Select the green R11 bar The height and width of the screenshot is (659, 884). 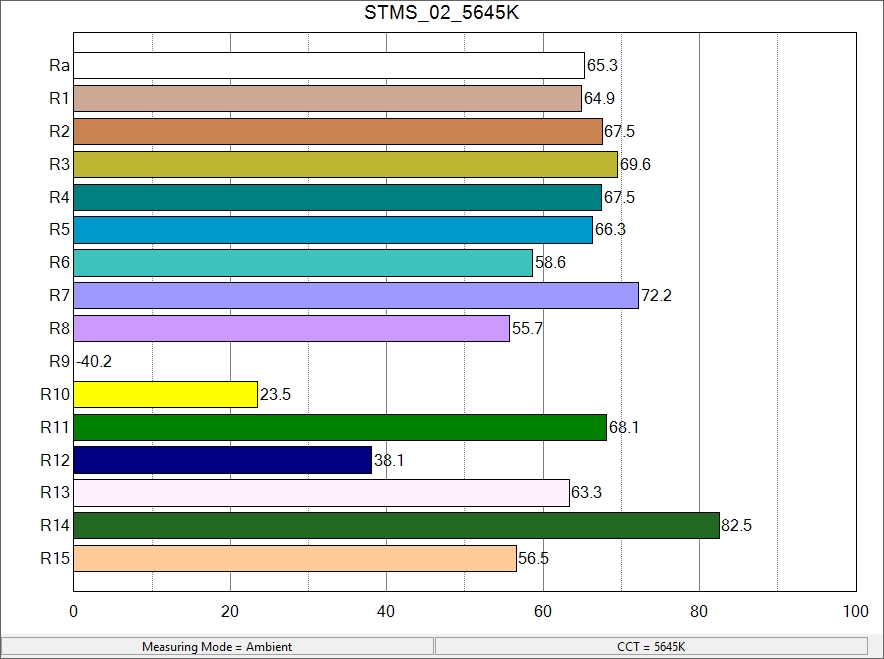[341, 427]
